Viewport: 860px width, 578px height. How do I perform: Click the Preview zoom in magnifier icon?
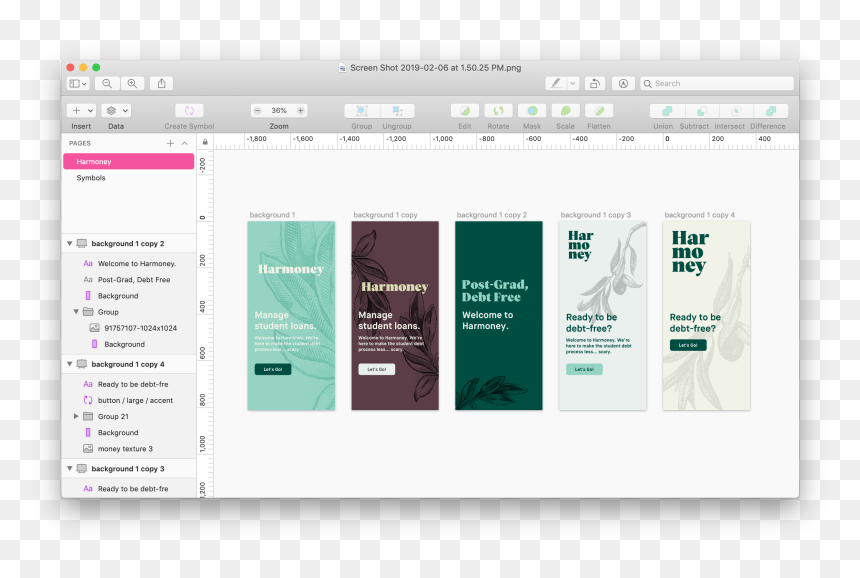tap(132, 83)
